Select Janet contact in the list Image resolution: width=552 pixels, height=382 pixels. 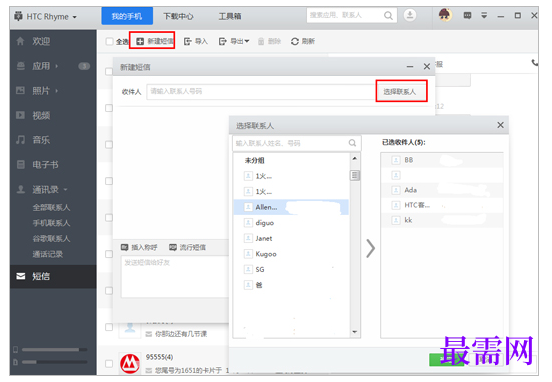click(x=291, y=238)
